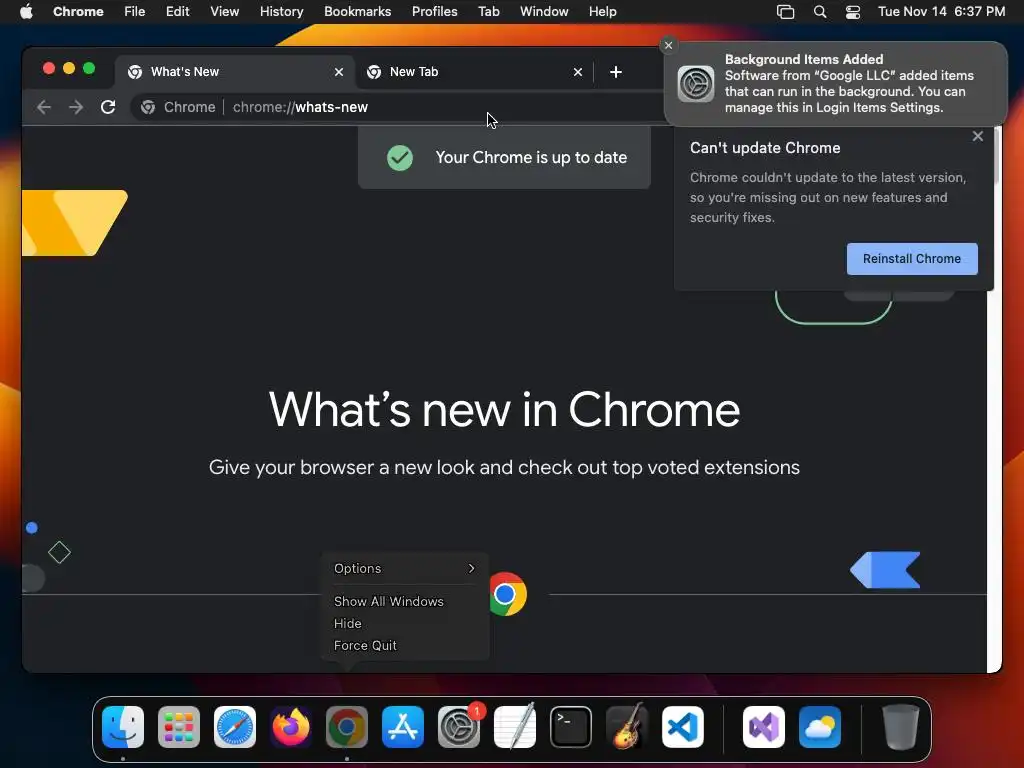
Task: Open the Profiles menu
Action: pos(435,12)
